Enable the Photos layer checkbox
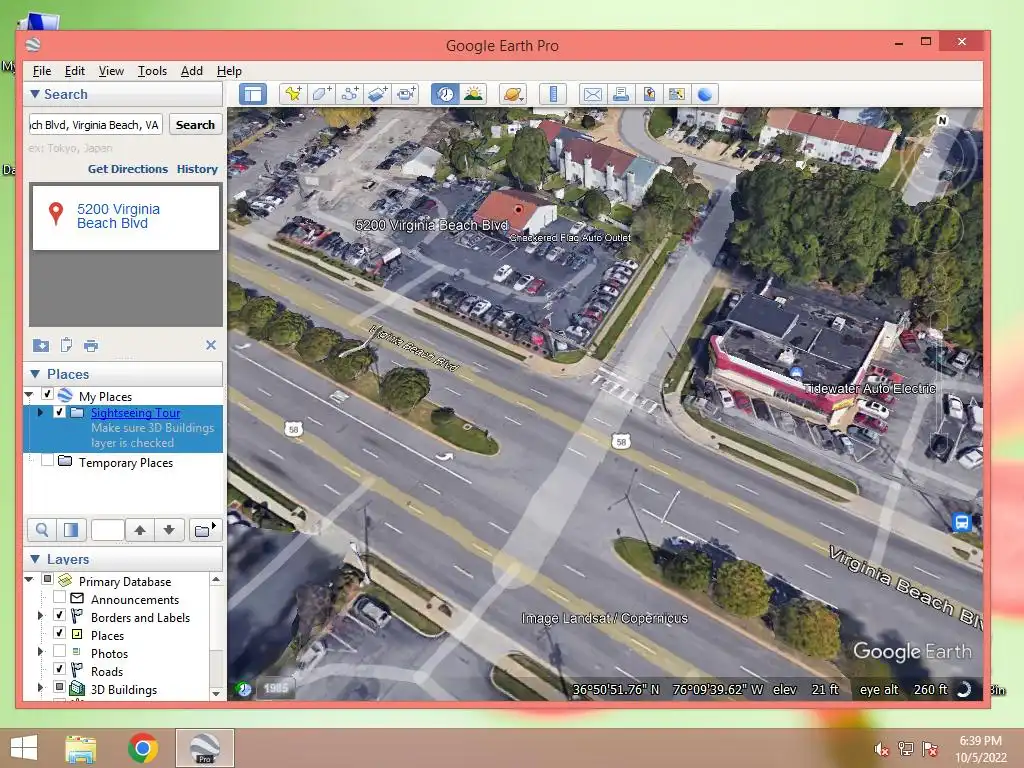The height and width of the screenshot is (768, 1024). pyautogui.click(x=59, y=651)
